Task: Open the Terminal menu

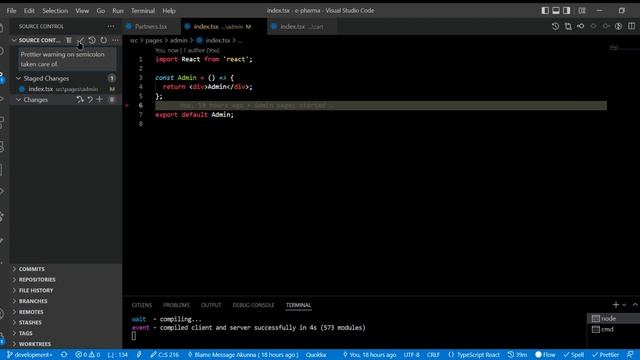Action: (x=143, y=11)
